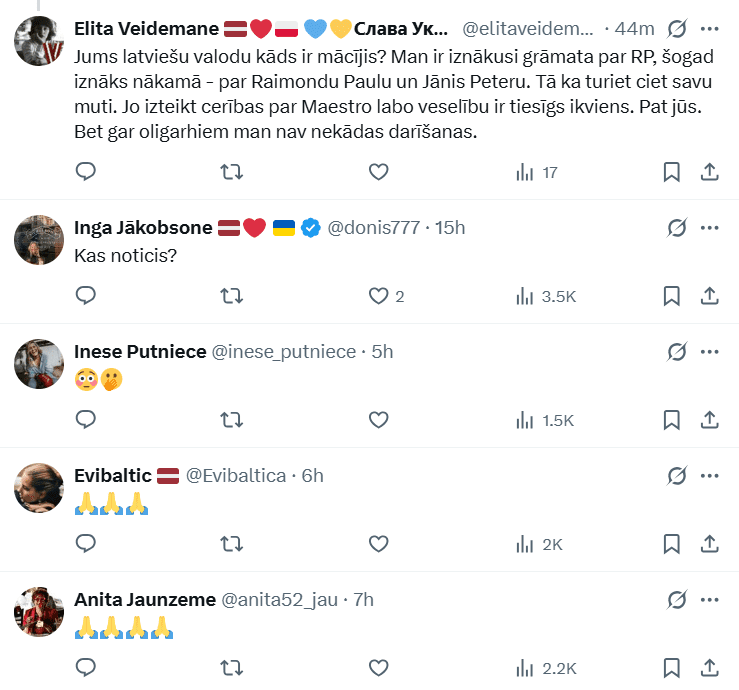This screenshot has height=690, width=739.
Task: Reply to Evibaltic's praying hands tweet
Action: point(86,544)
